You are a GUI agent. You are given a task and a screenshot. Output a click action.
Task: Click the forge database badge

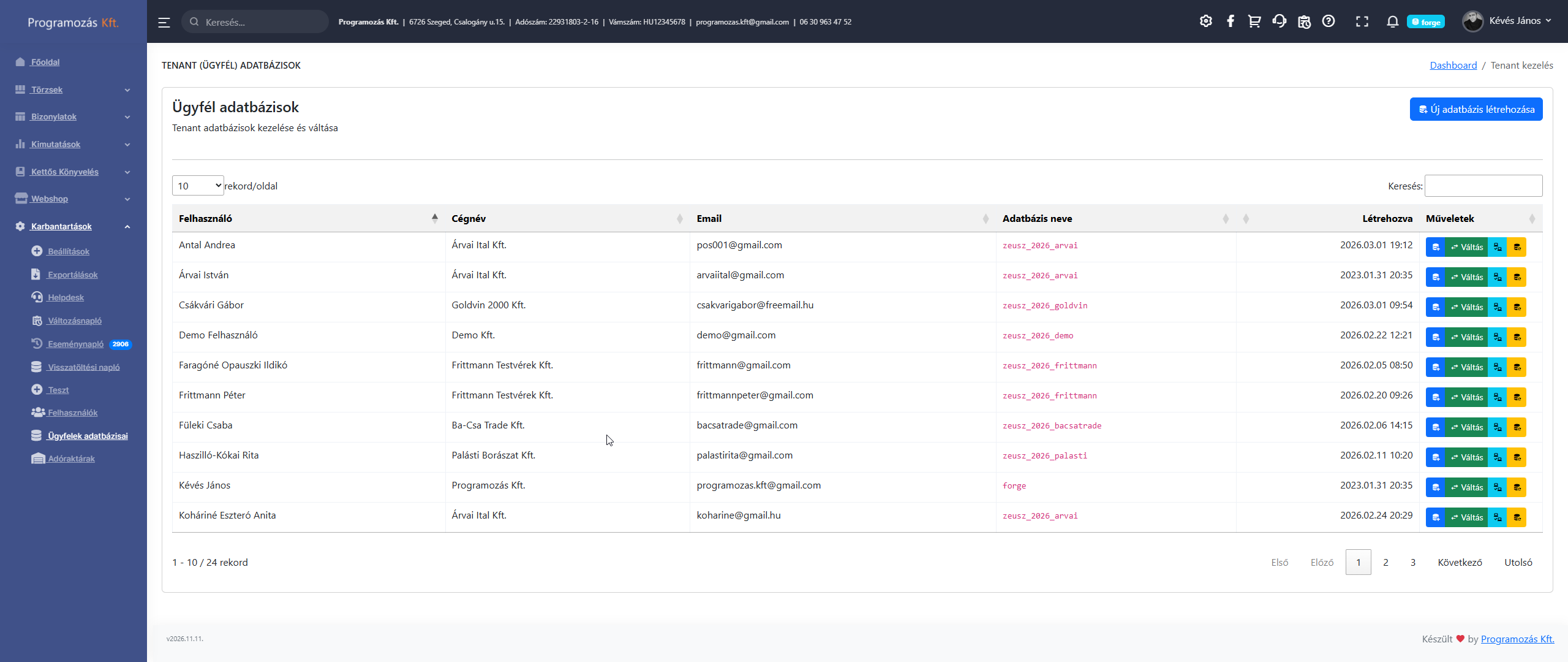pyautogui.click(x=1425, y=22)
